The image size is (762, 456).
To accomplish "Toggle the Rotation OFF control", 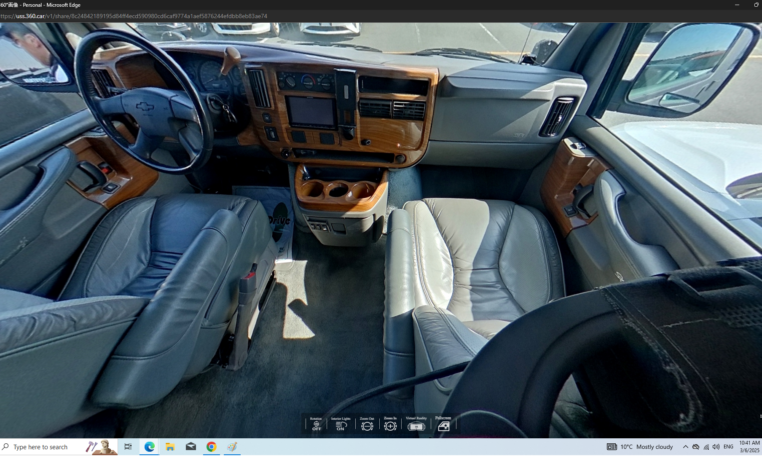I will tap(316, 424).
